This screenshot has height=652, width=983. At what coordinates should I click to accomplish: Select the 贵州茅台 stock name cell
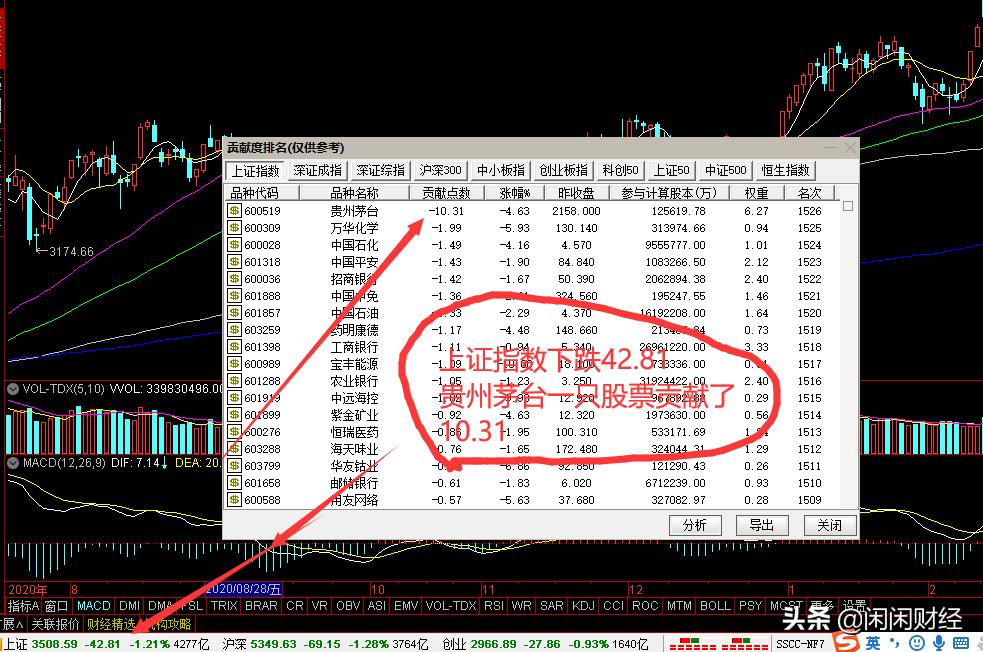pyautogui.click(x=354, y=211)
